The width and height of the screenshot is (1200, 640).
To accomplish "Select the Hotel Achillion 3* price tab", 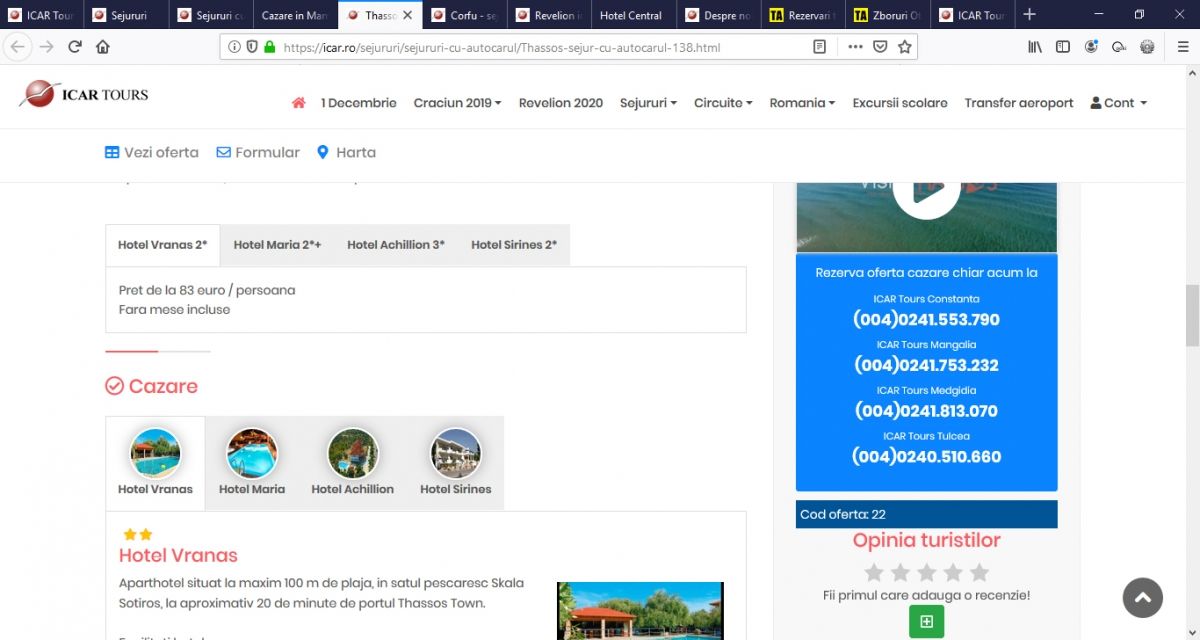I will 396,245.
